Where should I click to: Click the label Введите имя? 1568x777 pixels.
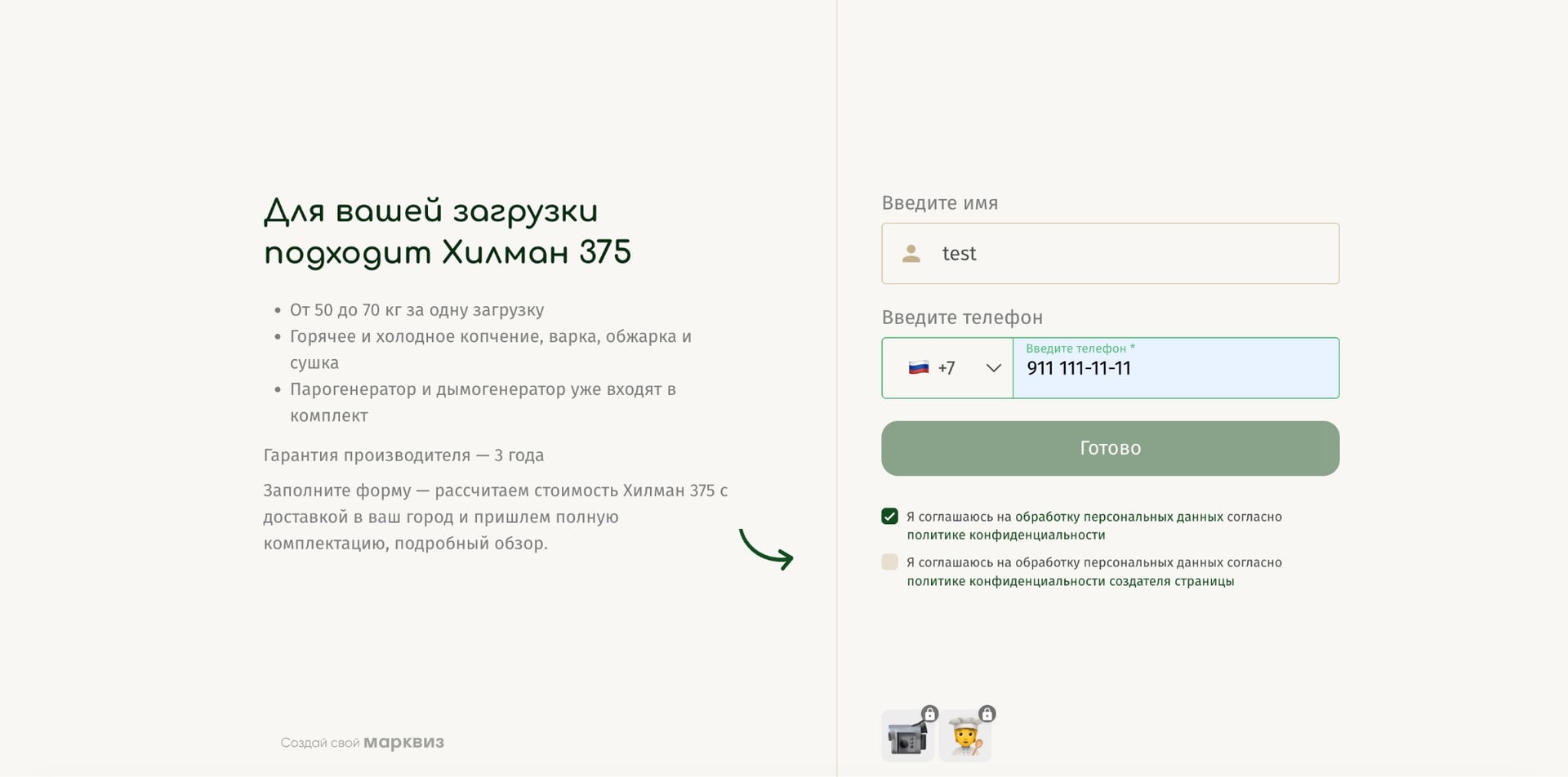tap(939, 203)
